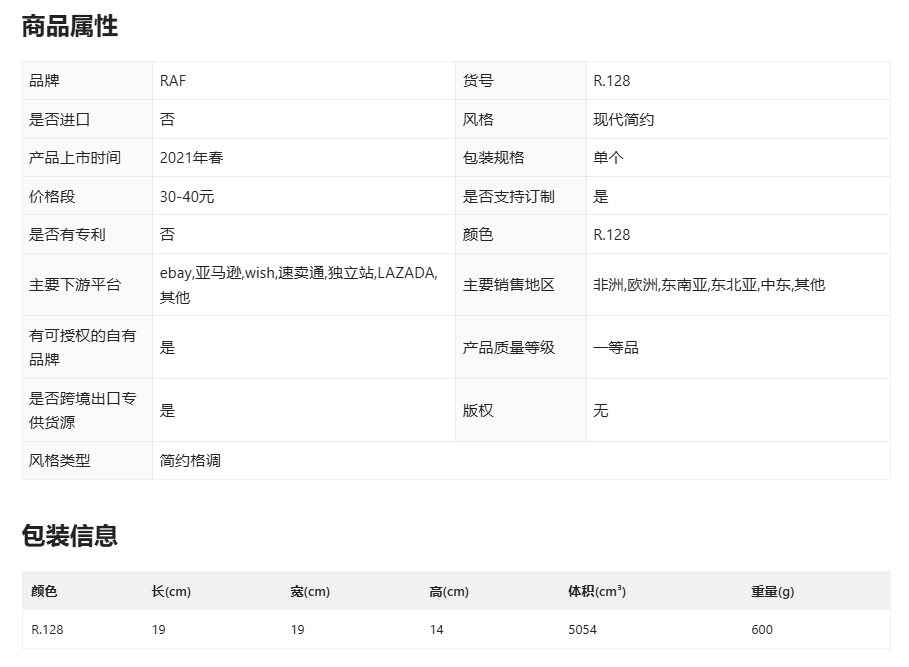Click the sales regions value starting with 非洲

point(709,285)
